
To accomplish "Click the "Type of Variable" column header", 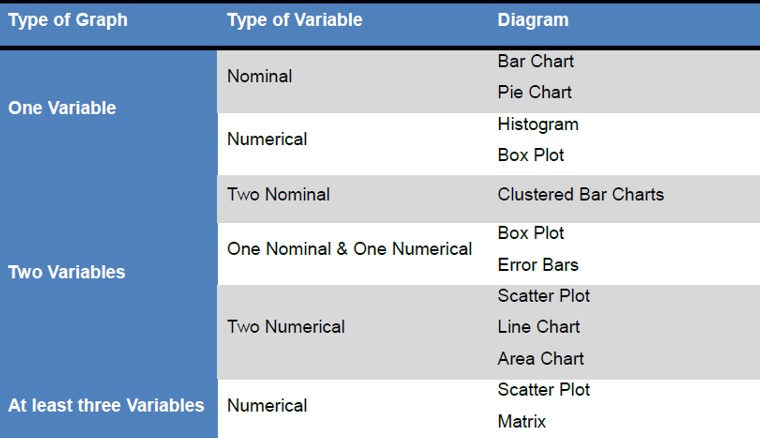I will point(294,20).
